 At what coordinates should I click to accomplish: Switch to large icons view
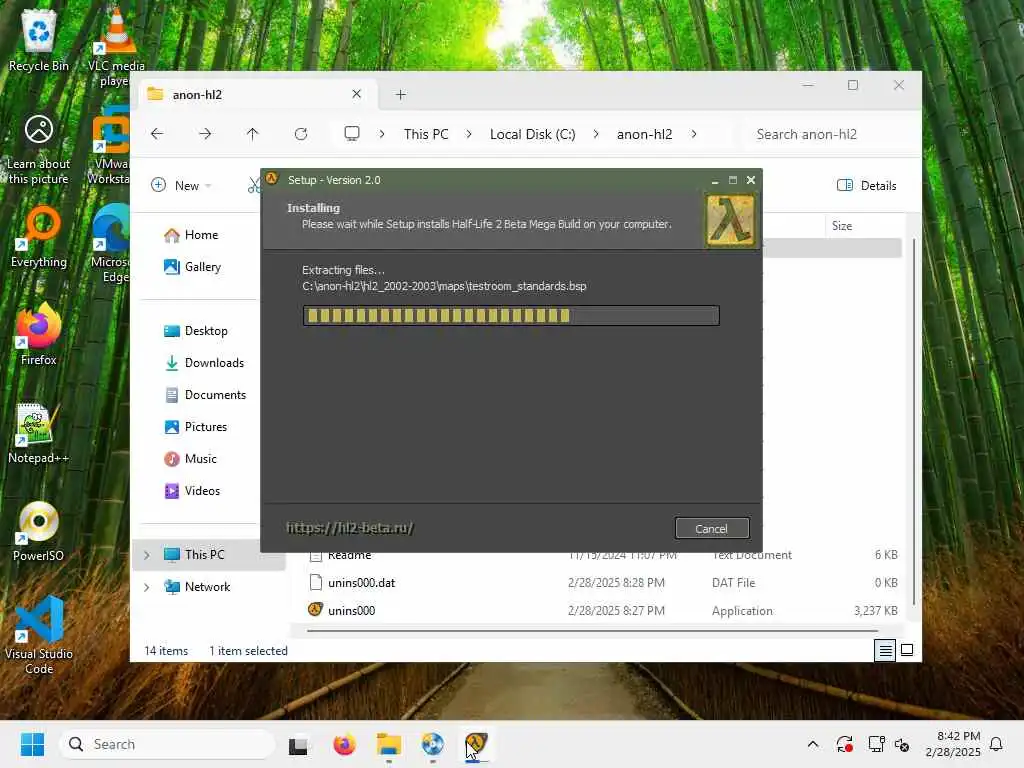[907, 650]
